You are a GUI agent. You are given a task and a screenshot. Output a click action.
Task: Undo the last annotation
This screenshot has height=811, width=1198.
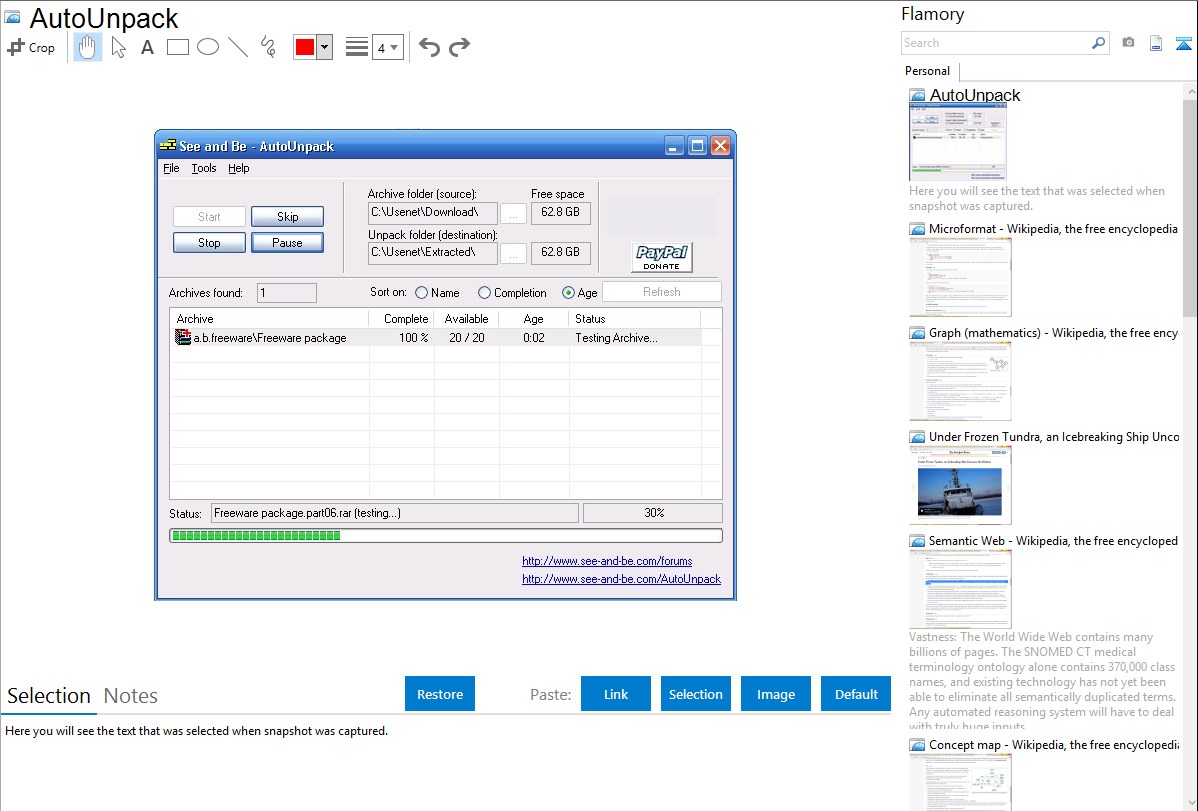pyautogui.click(x=429, y=47)
